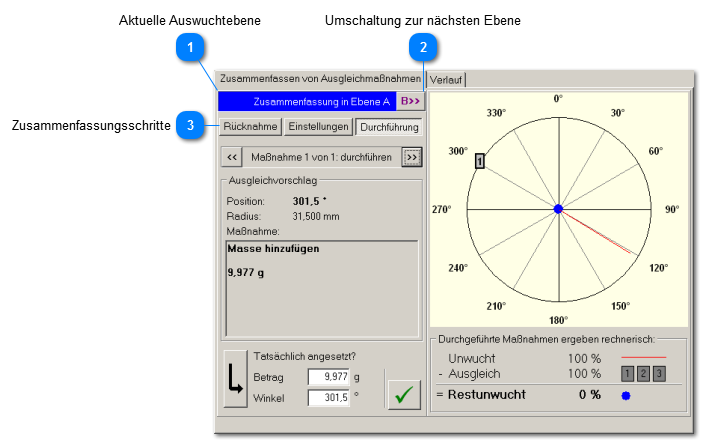The image size is (703, 443).
Task: Activate the Rücknahme step
Action: click(250, 127)
